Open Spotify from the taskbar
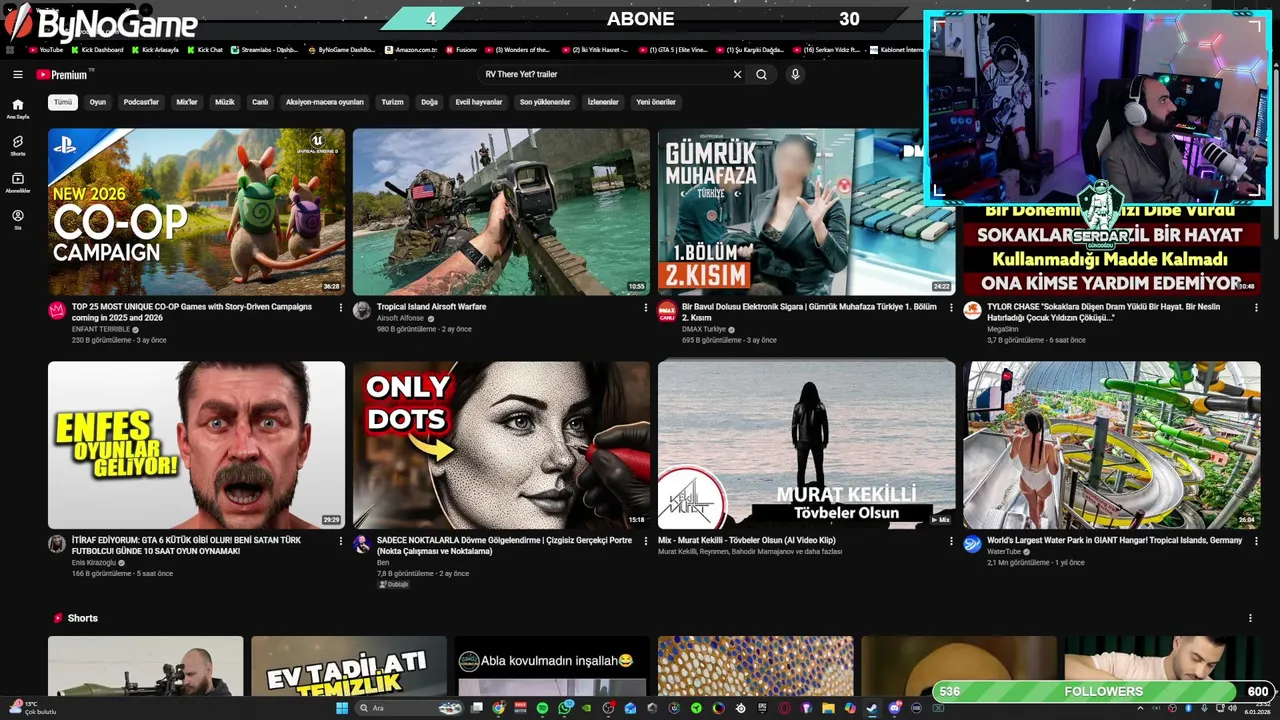Screen dimensions: 1280x720 click(542, 708)
